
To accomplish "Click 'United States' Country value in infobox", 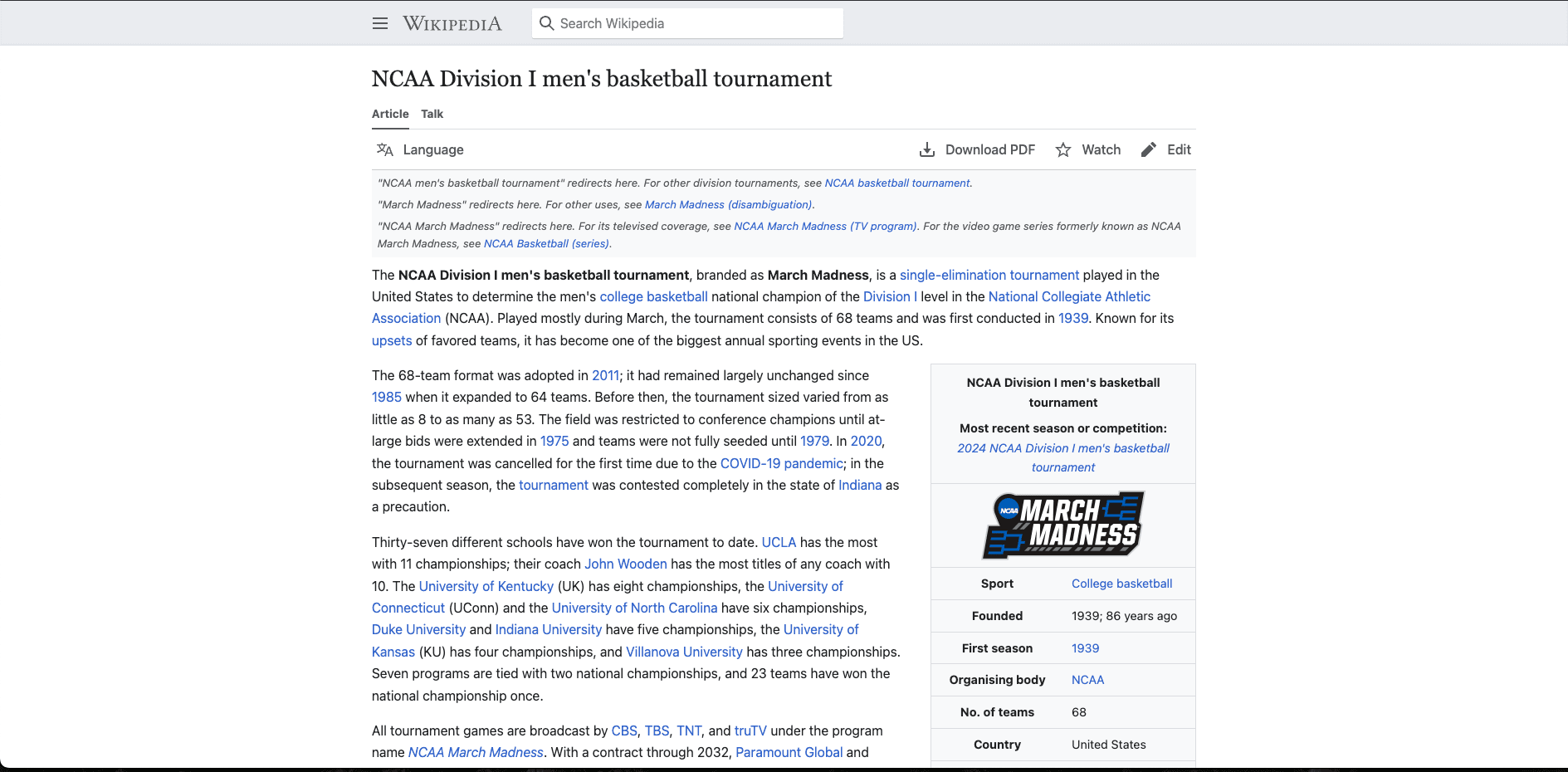I will pyautogui.click(x=1108, y=745).
